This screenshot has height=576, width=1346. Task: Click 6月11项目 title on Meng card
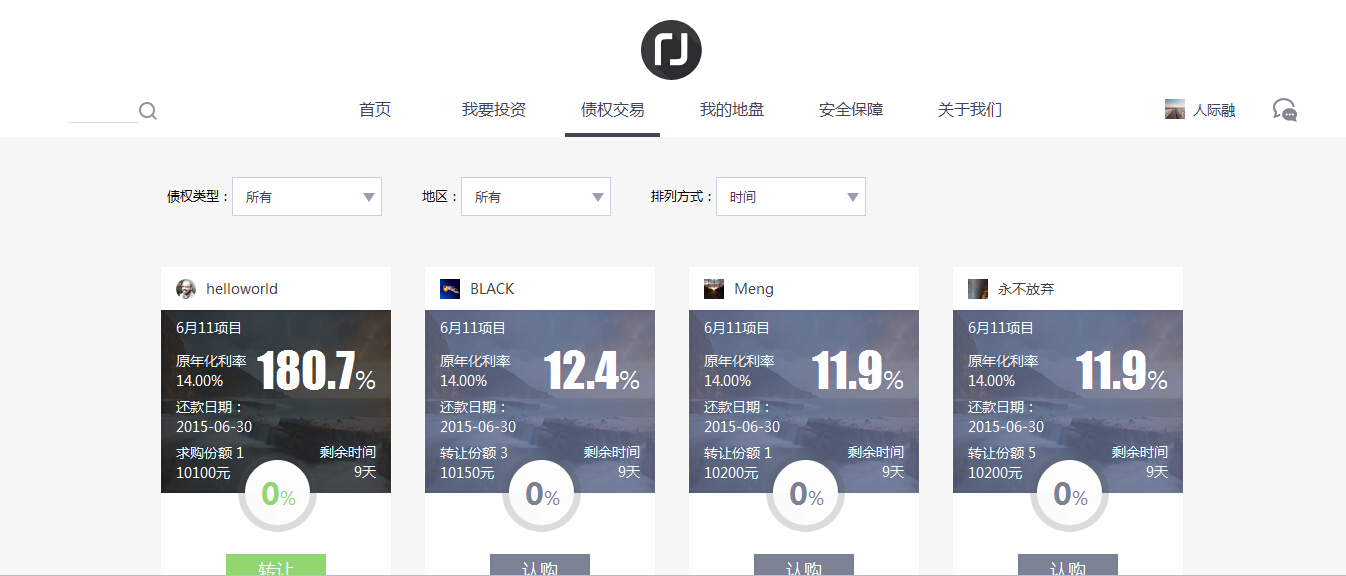[737, 327]
